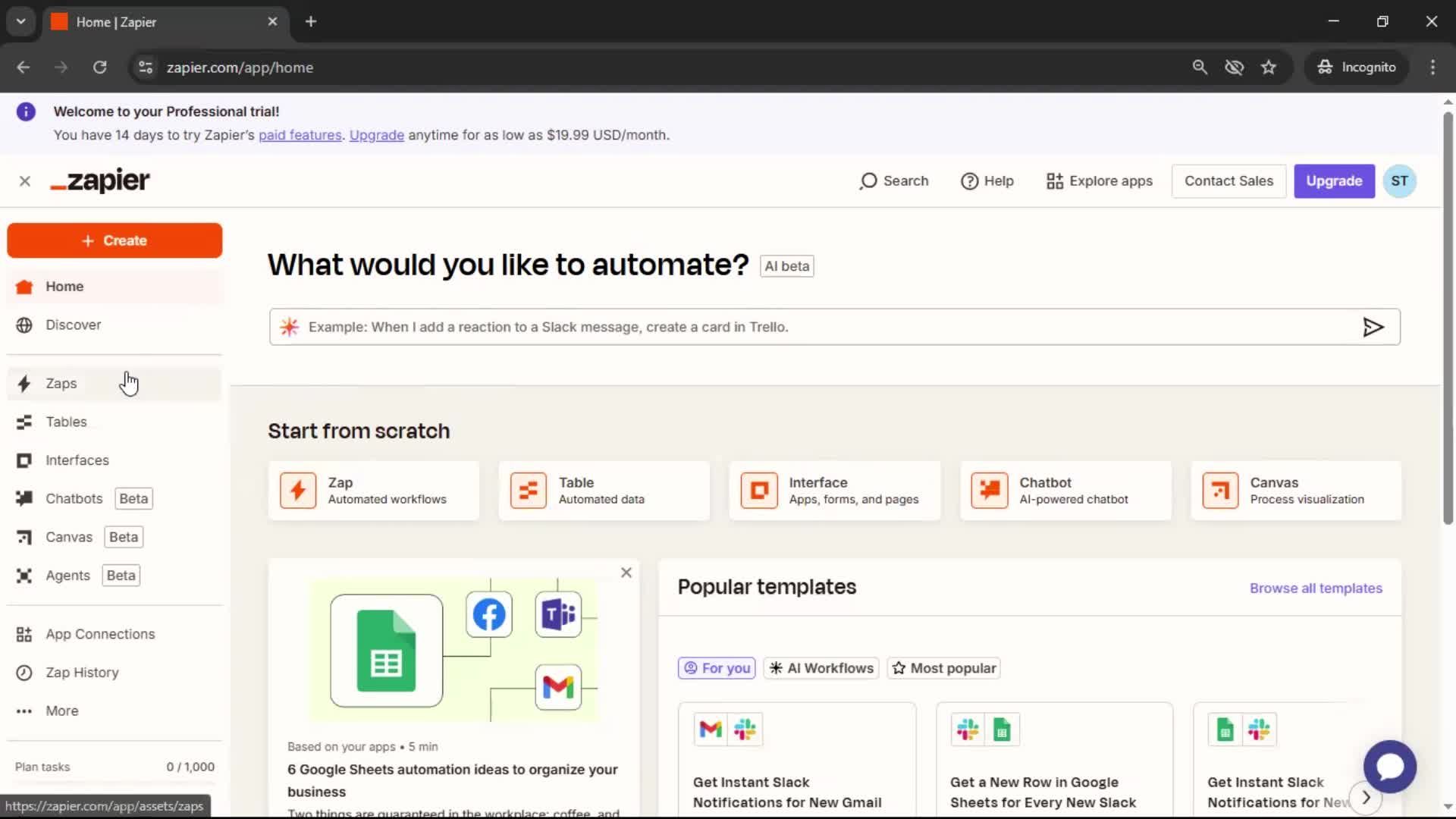Expand the More menu in the sidebar
Viewport: 1456px width, 819px height.
tap(115, 711)
